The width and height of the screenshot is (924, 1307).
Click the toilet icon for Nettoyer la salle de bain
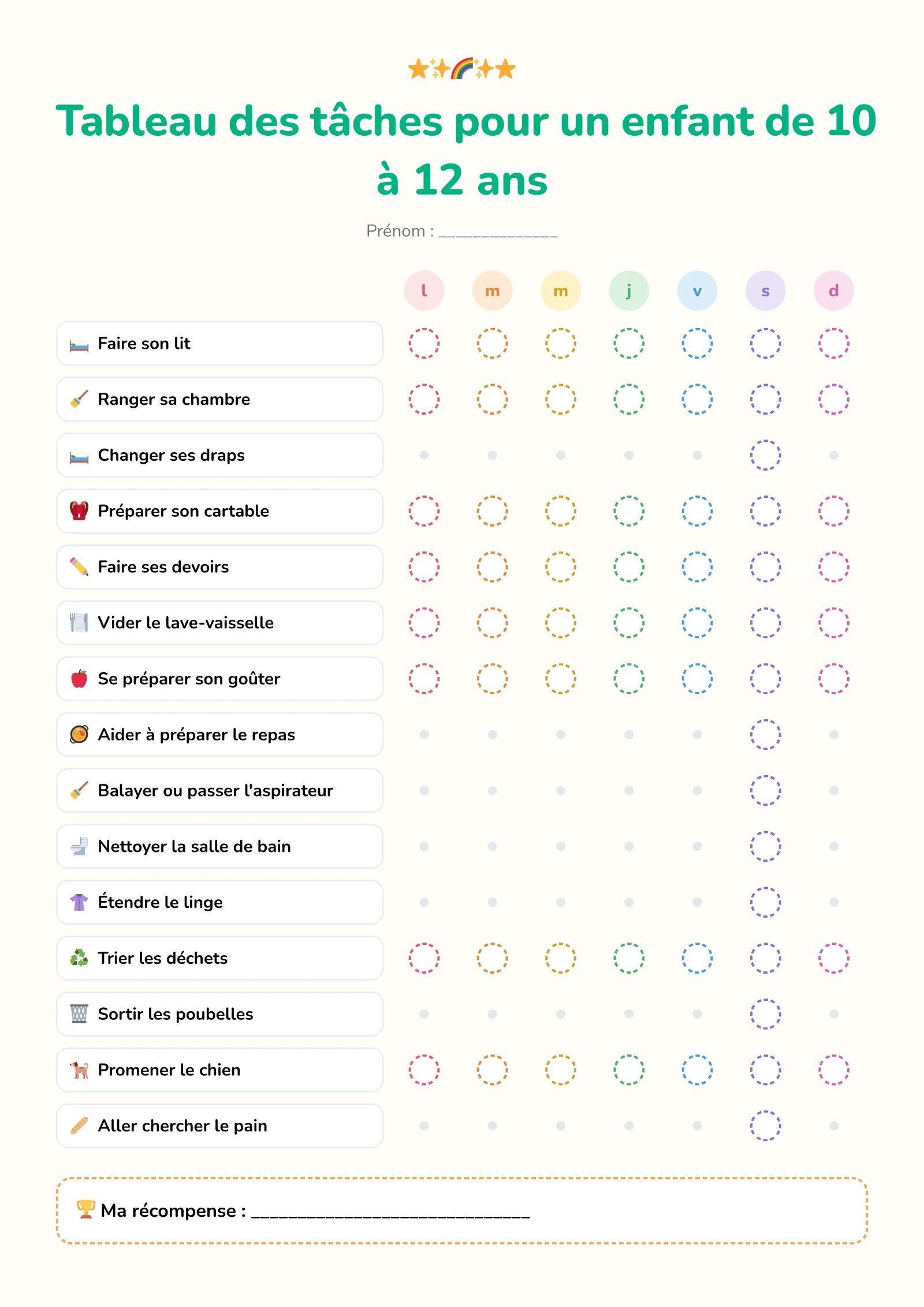[x=79, y=846]
